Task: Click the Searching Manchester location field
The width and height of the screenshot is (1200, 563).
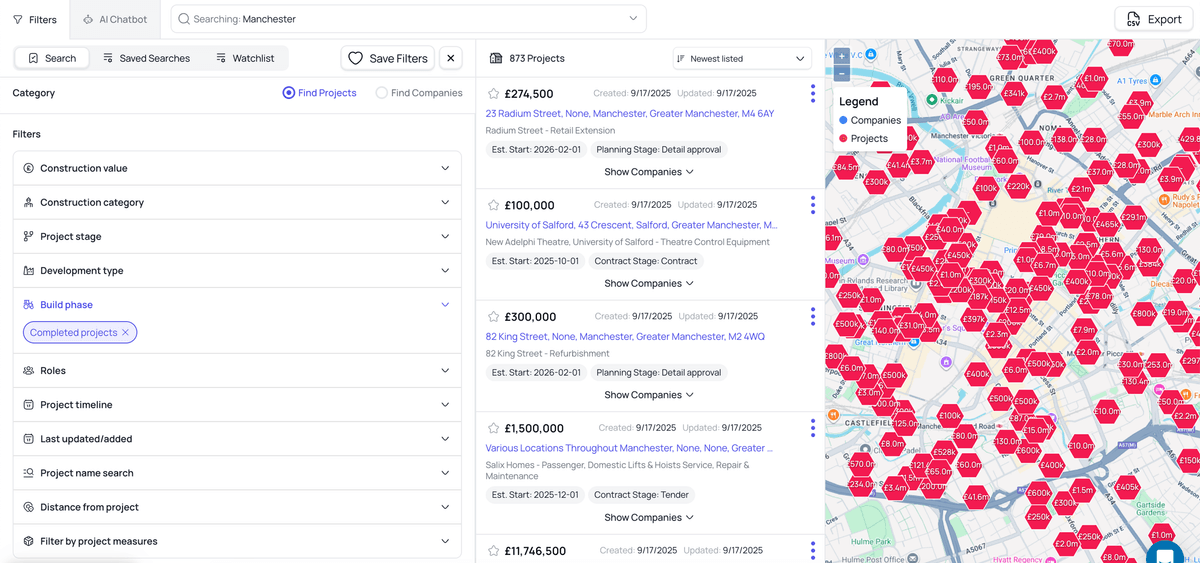Action: click(408, 19)
